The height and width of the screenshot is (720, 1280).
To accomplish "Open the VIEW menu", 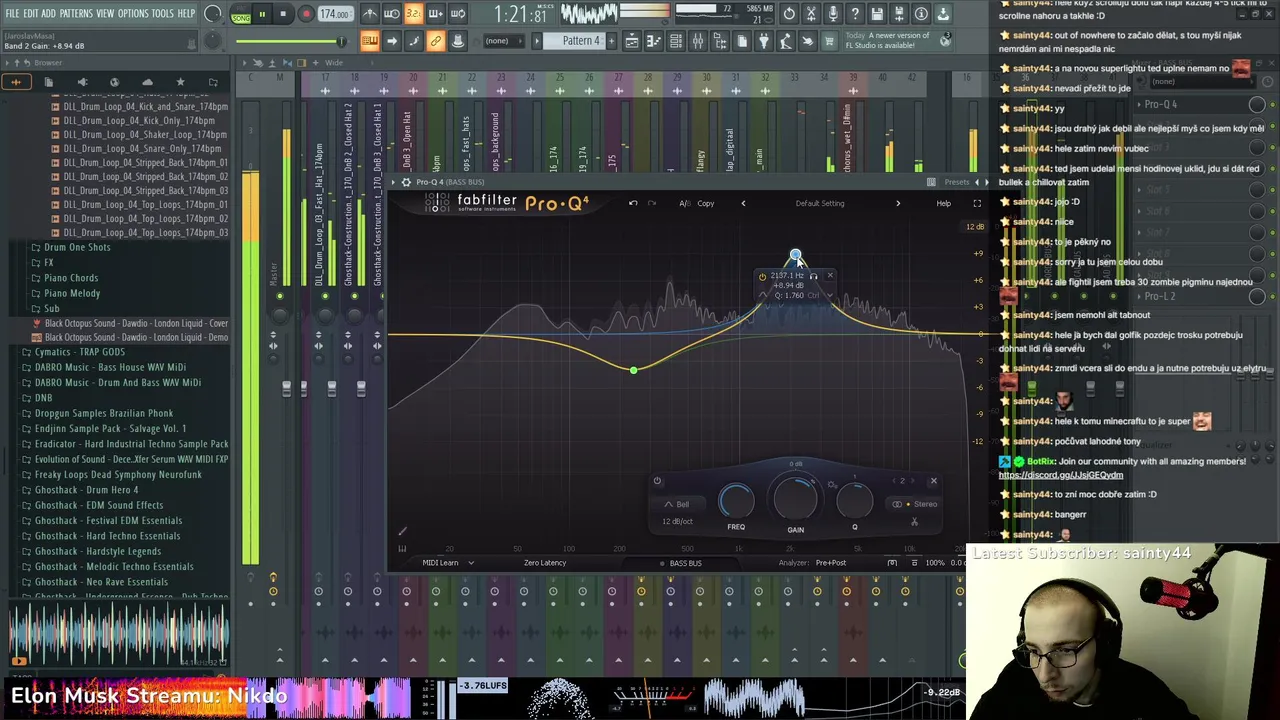I will point(105,13).
